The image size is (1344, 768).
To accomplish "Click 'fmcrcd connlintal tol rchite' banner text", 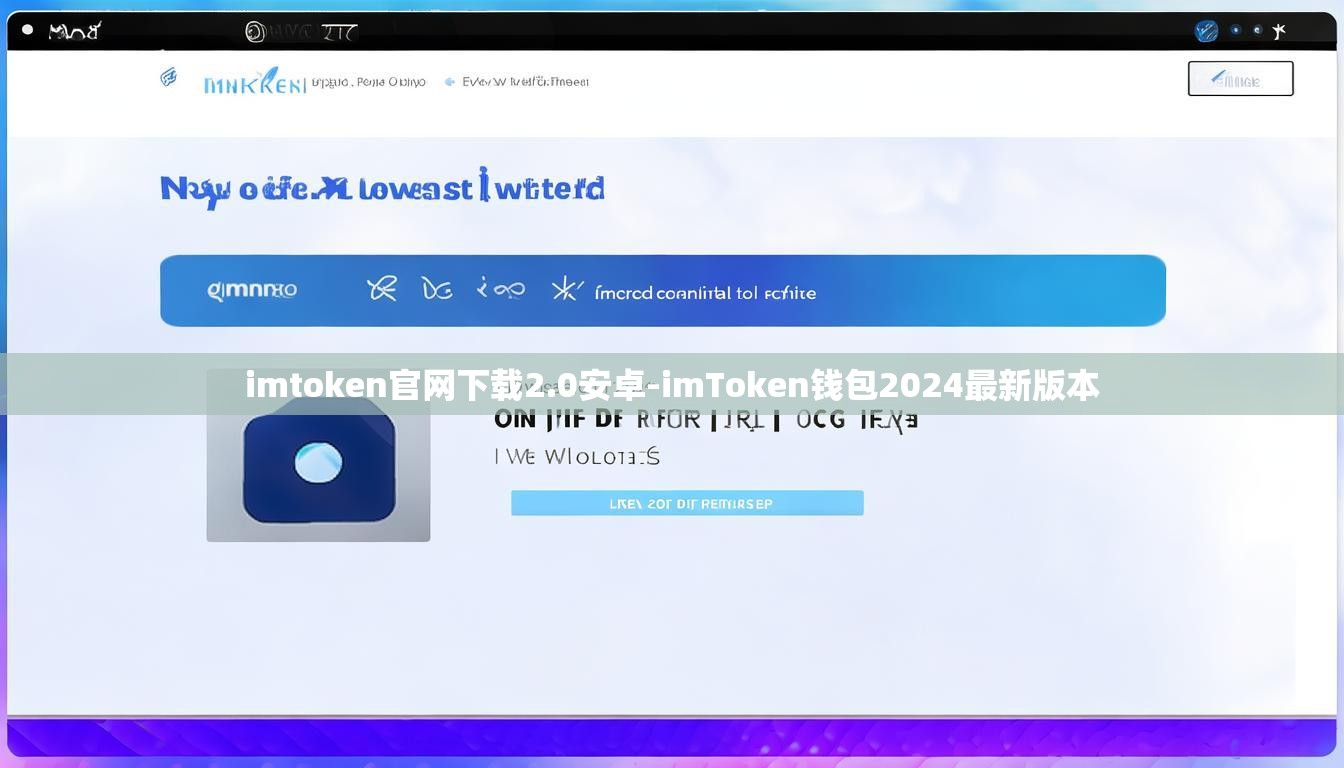I will coord(705,293).
